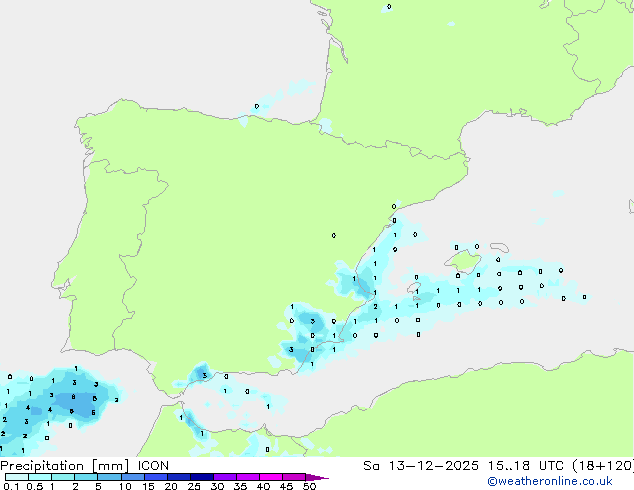This screenshot has width=634, height=490.
Task: Click Mallorca island on the map
Action: point(463,262)
